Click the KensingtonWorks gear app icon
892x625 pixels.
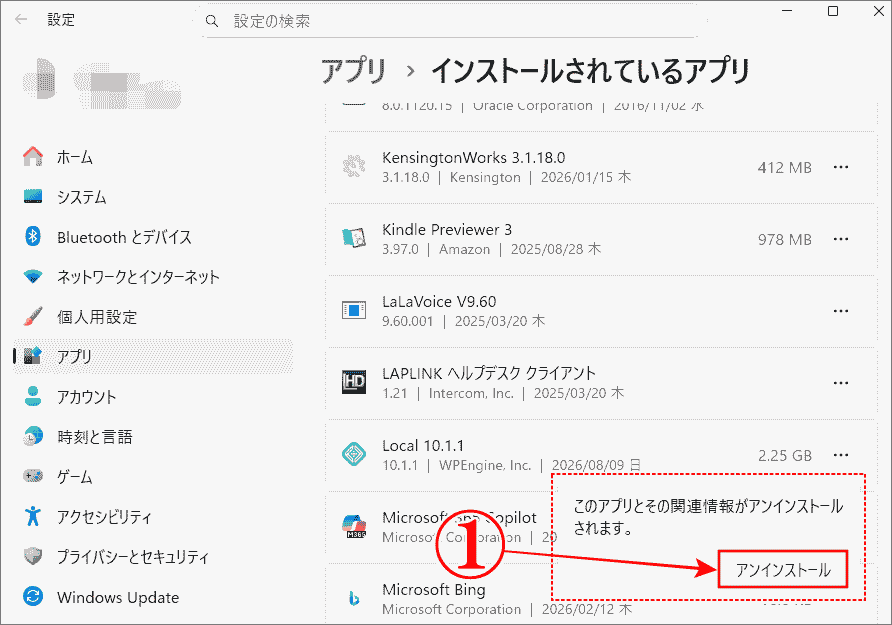coord(354,167)
